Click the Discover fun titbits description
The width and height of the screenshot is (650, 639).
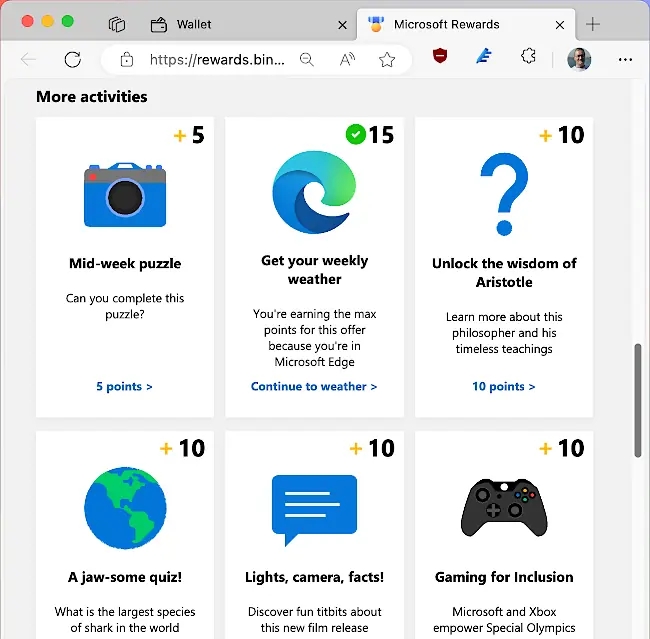tap(315, 620)
